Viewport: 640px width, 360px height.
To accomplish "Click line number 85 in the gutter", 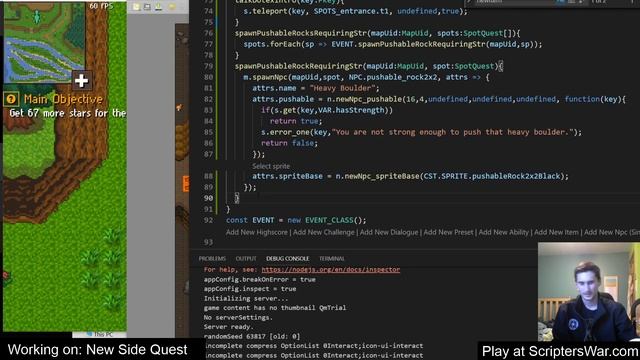I will point(208,132).
